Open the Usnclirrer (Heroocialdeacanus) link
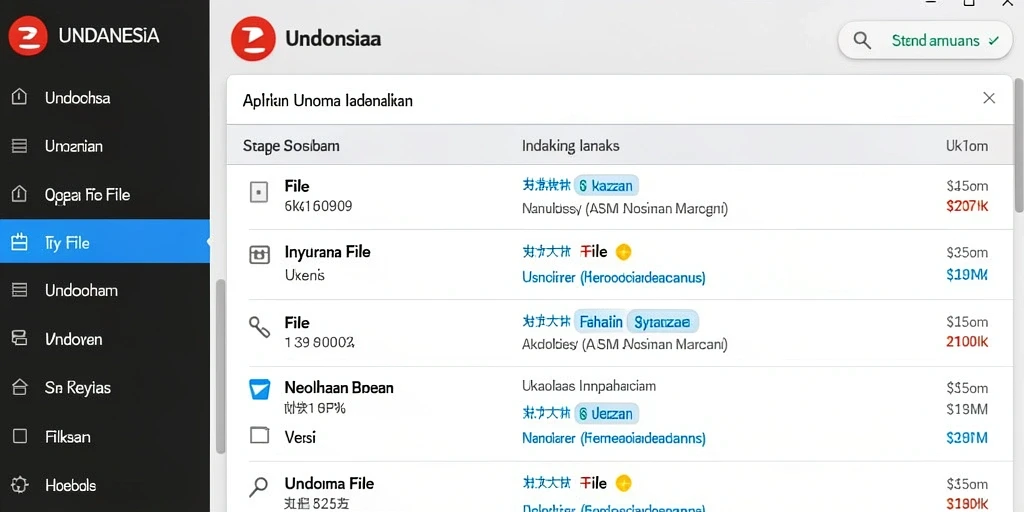 614,278
